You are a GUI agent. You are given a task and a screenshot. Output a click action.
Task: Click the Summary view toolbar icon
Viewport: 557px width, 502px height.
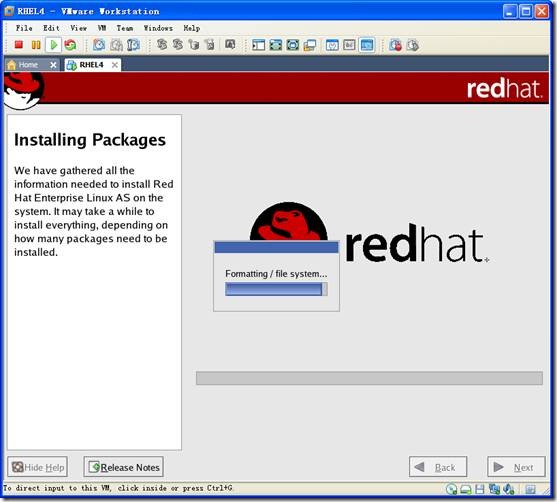(332, 45)
